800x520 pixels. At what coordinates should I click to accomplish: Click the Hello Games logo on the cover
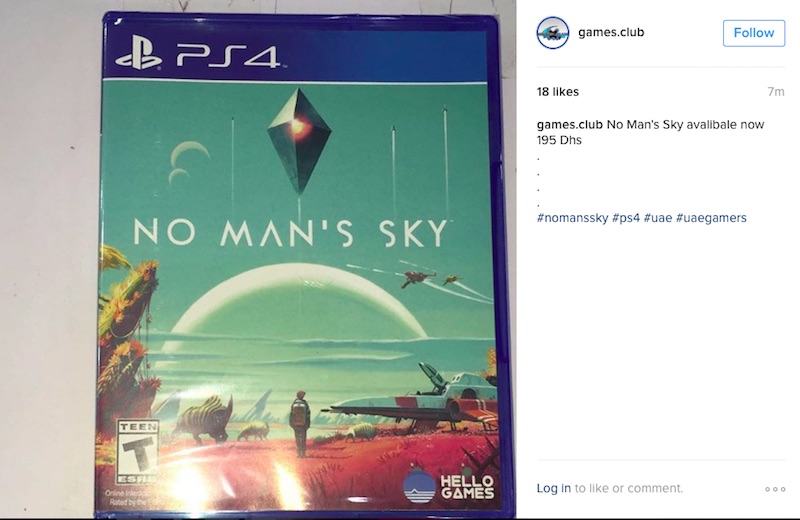click(448, 486)
